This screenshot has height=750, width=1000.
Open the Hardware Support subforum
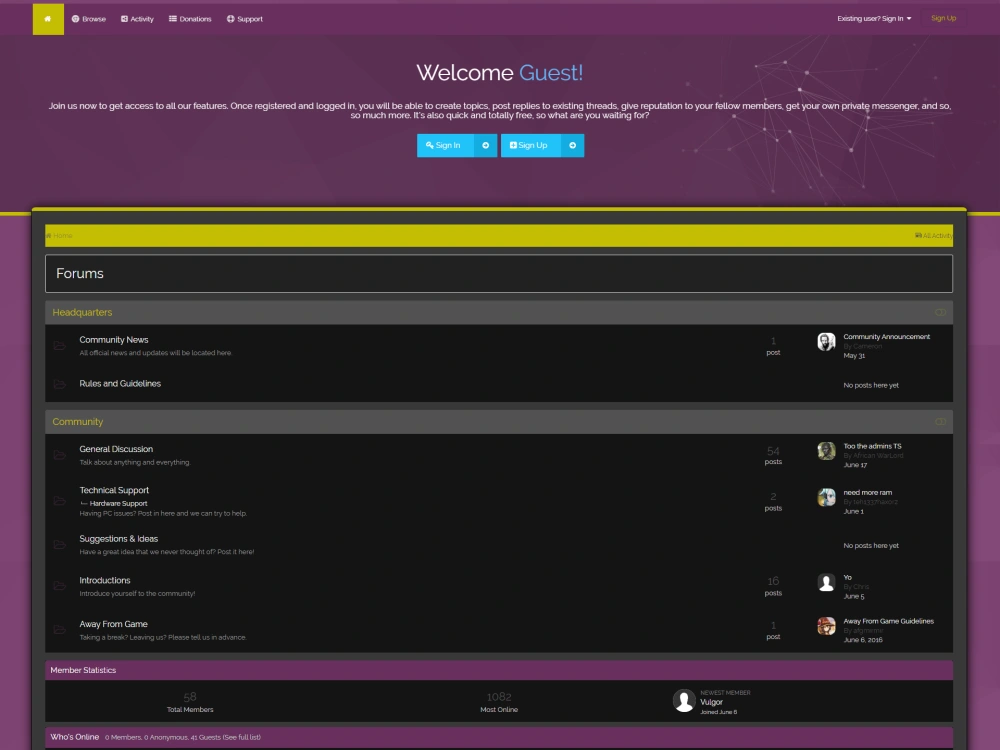click(x=119, y=503)
